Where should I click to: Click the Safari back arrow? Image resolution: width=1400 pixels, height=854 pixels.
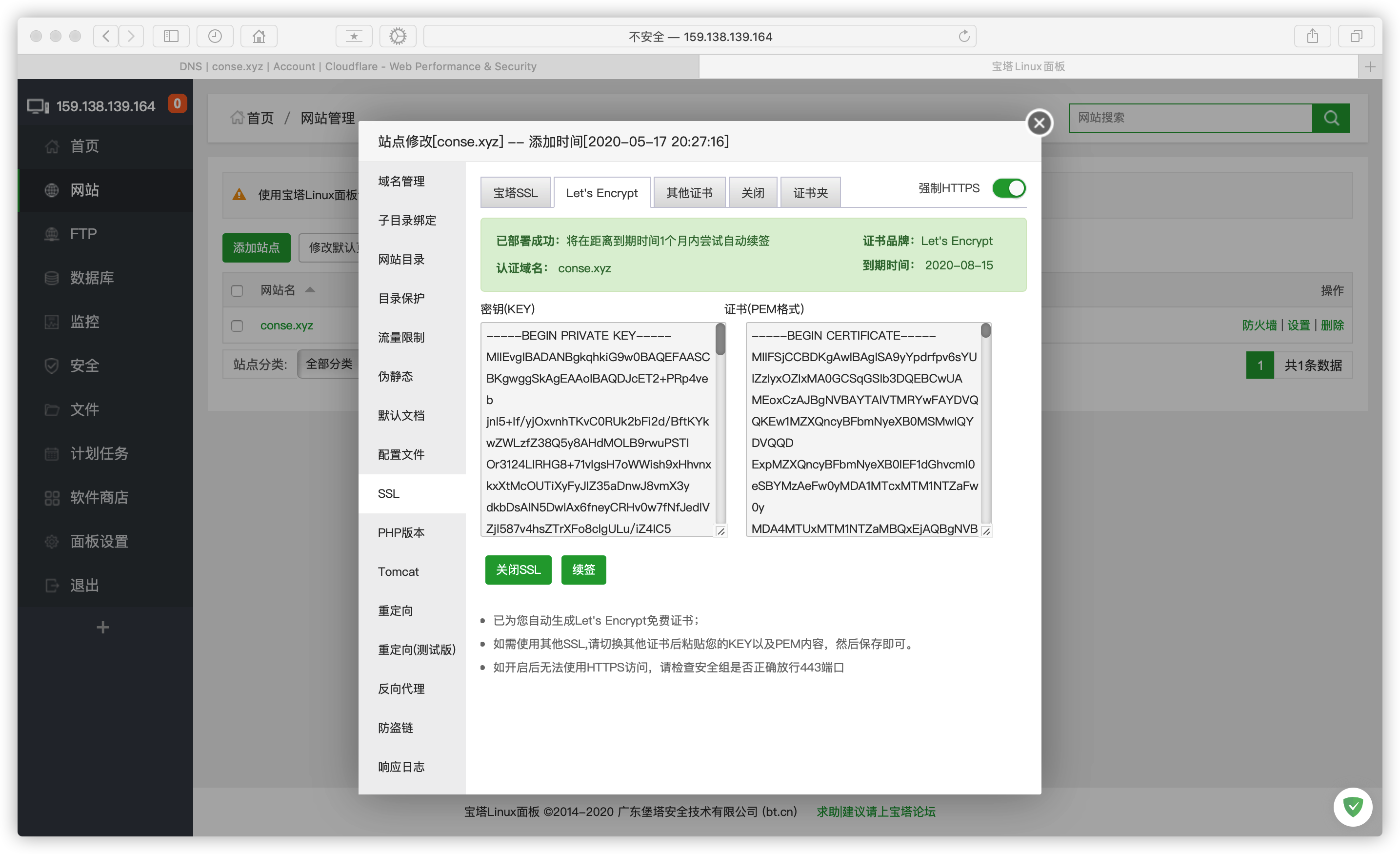click(x=106, y=37)
